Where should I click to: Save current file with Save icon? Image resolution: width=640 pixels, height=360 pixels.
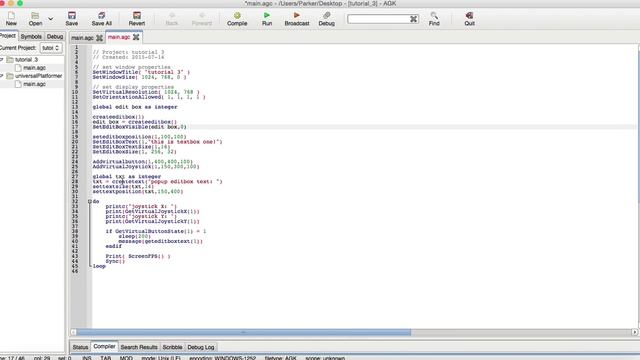(71, 18)
